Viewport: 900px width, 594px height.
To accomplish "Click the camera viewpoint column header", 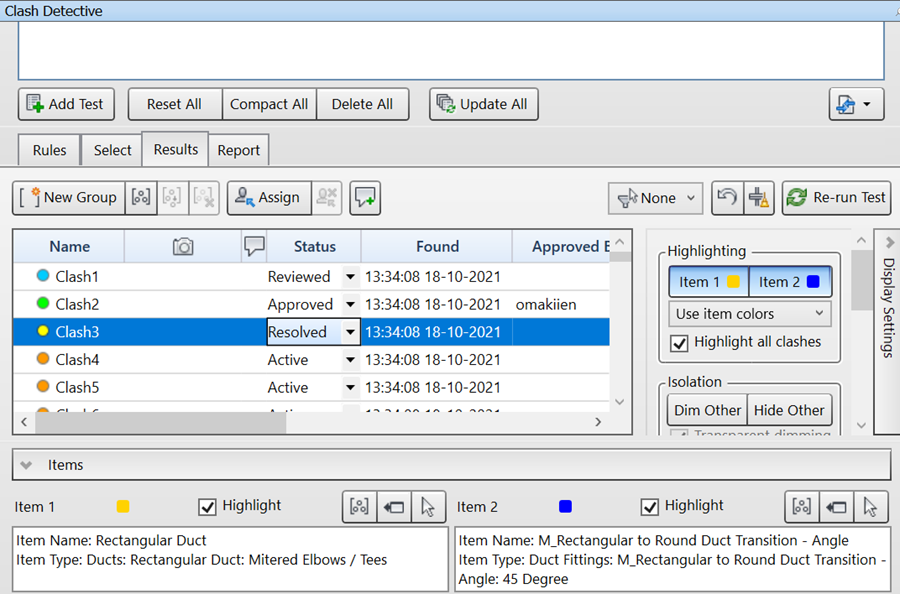I will 183,246.
